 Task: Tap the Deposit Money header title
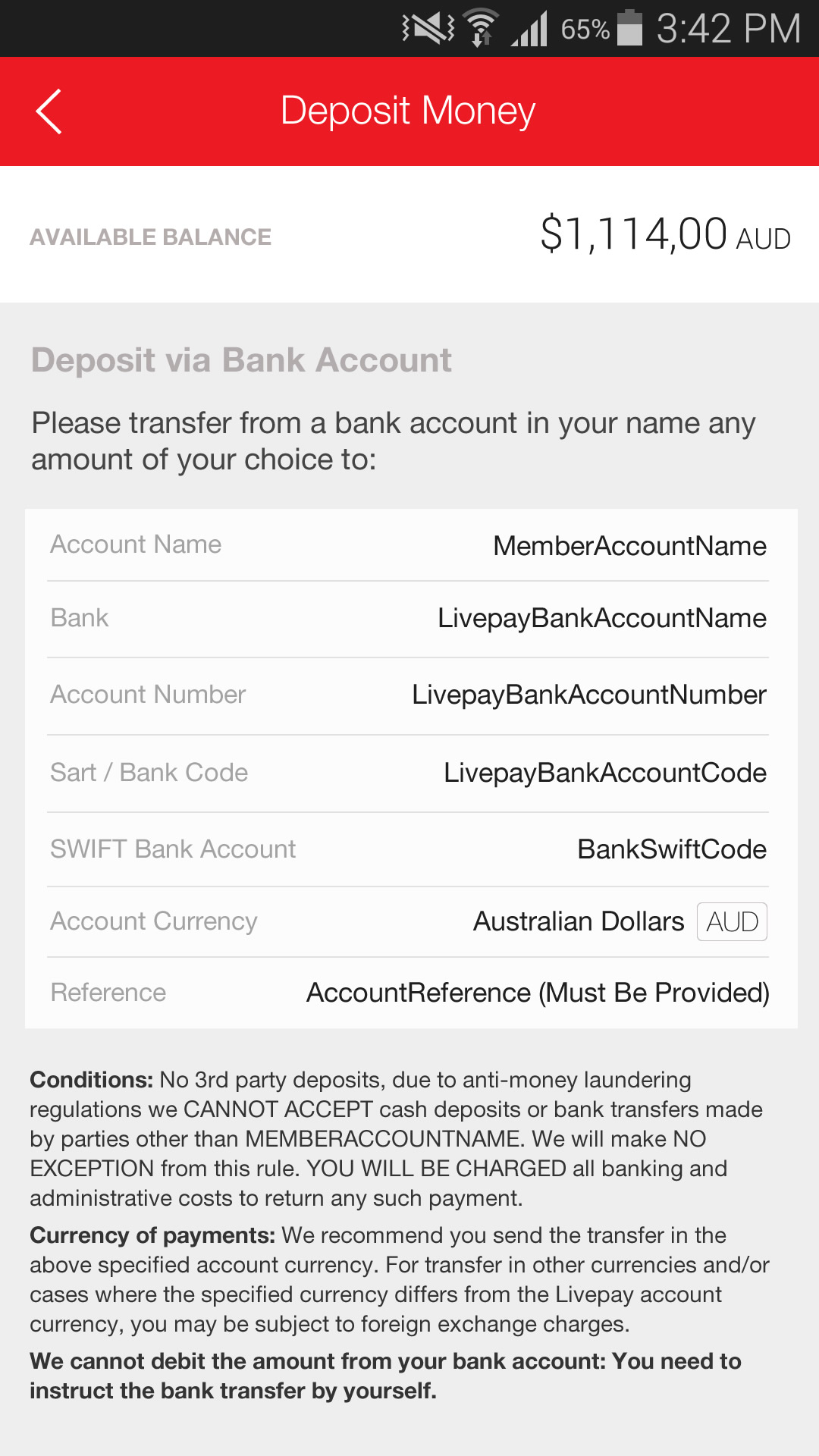pos(408,111)
